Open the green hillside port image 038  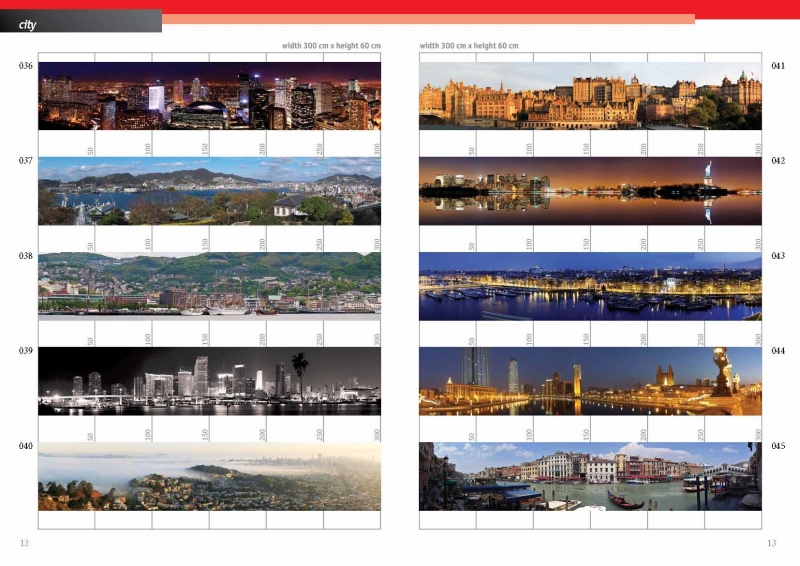click(x=209, y=284)
